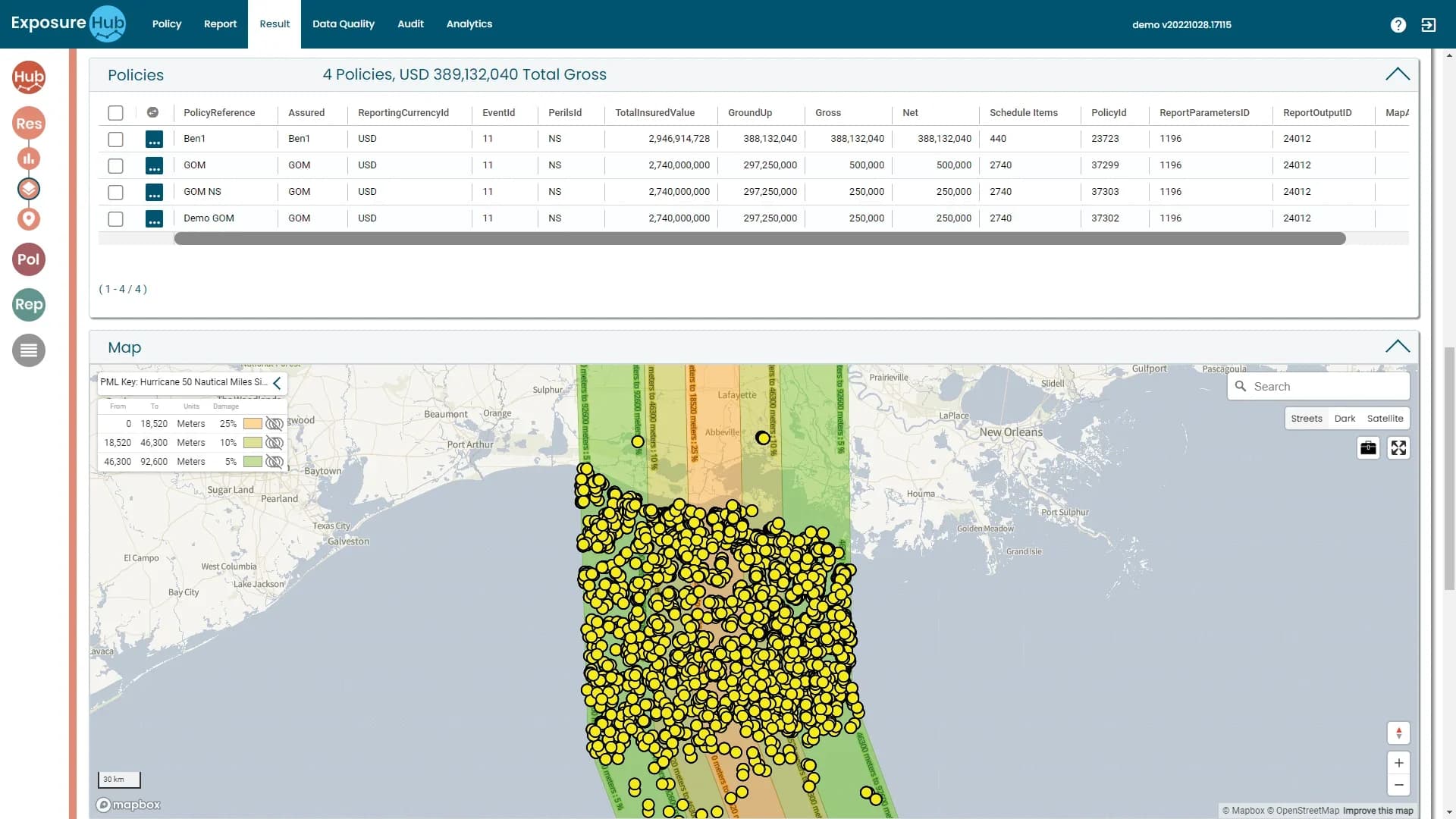Image resolution: width=1456 pixels, height=819 pixels.
Task: Reset map compass bearing
Action: pos(1398,733)
